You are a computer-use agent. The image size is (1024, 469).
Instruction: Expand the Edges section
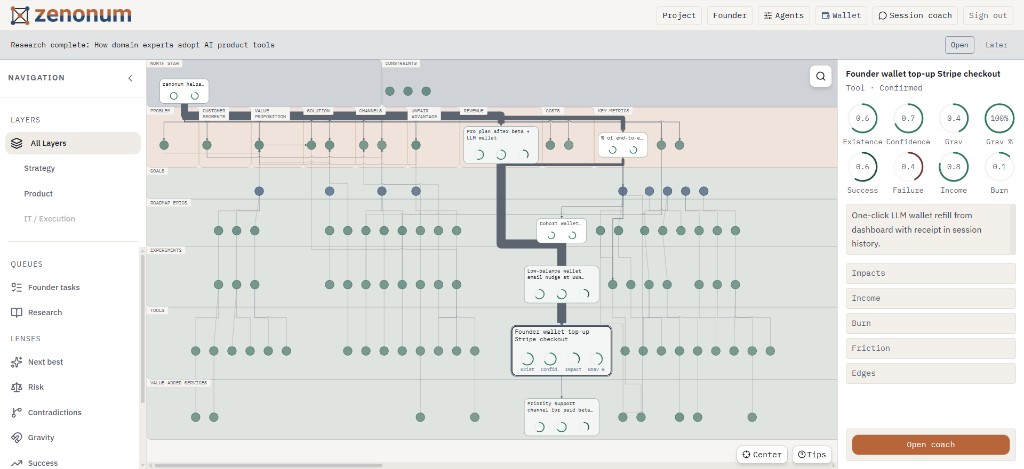[931, 373]
